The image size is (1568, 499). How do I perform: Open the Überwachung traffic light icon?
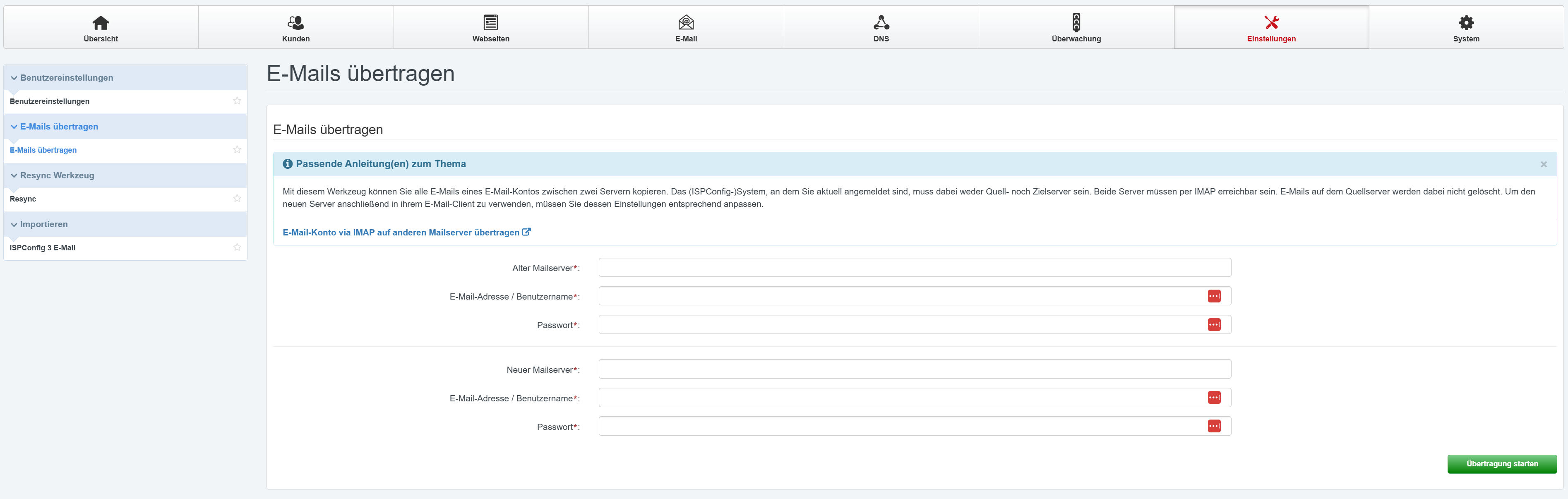click(1076, 22)
